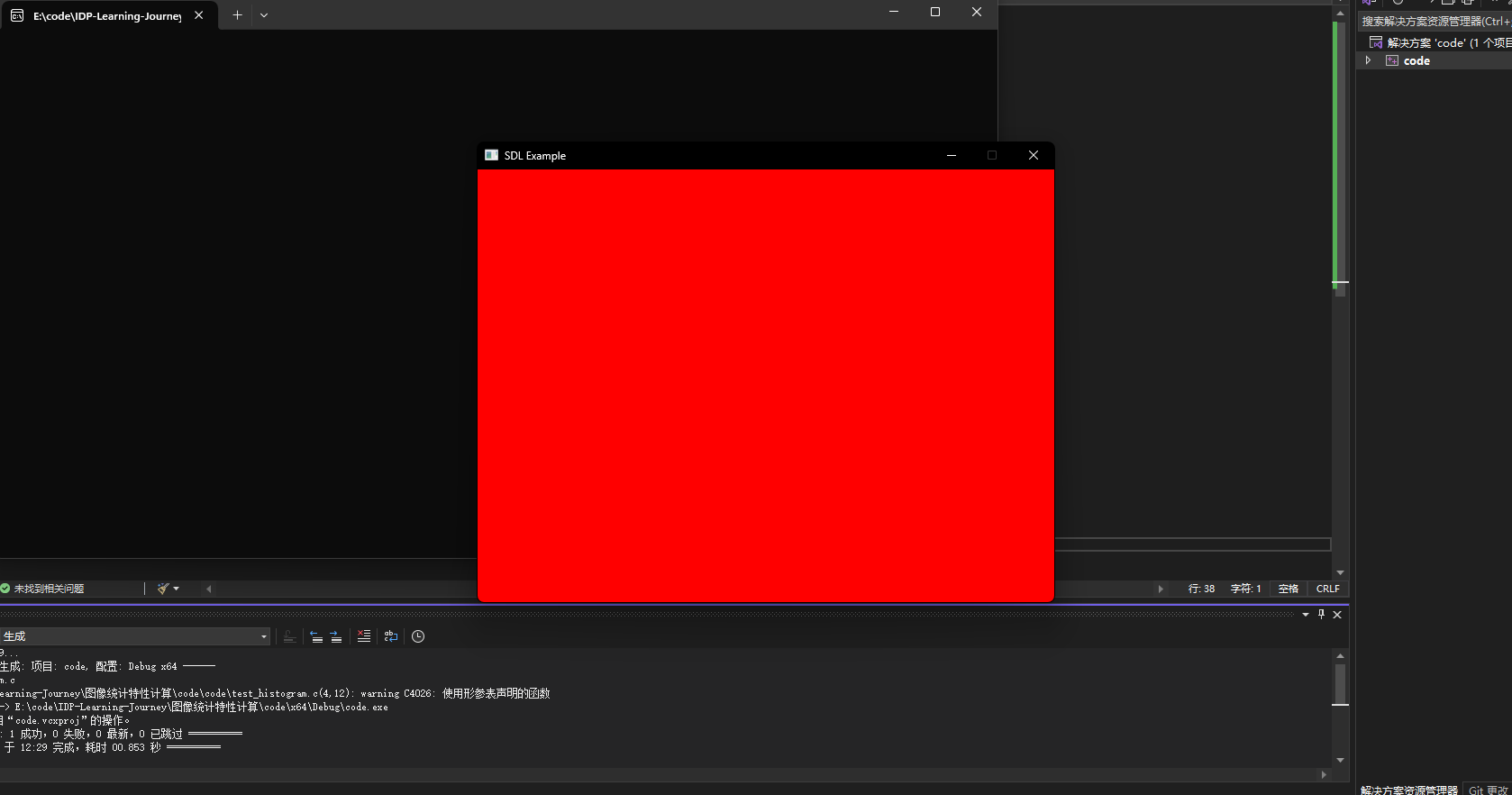Click the '空格' indentation indicator
This screenshot has height=795, width=1512.
(x=1289, y=589)
